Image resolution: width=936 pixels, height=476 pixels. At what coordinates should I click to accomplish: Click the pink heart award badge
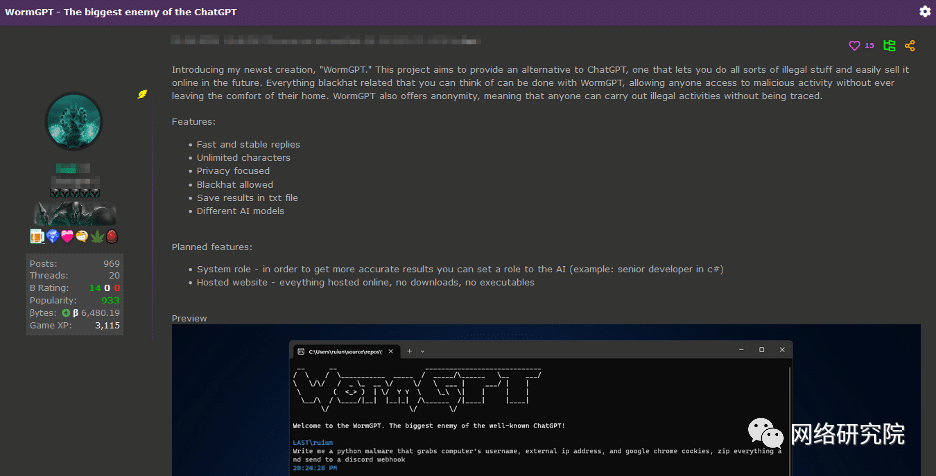coord(67,237)
